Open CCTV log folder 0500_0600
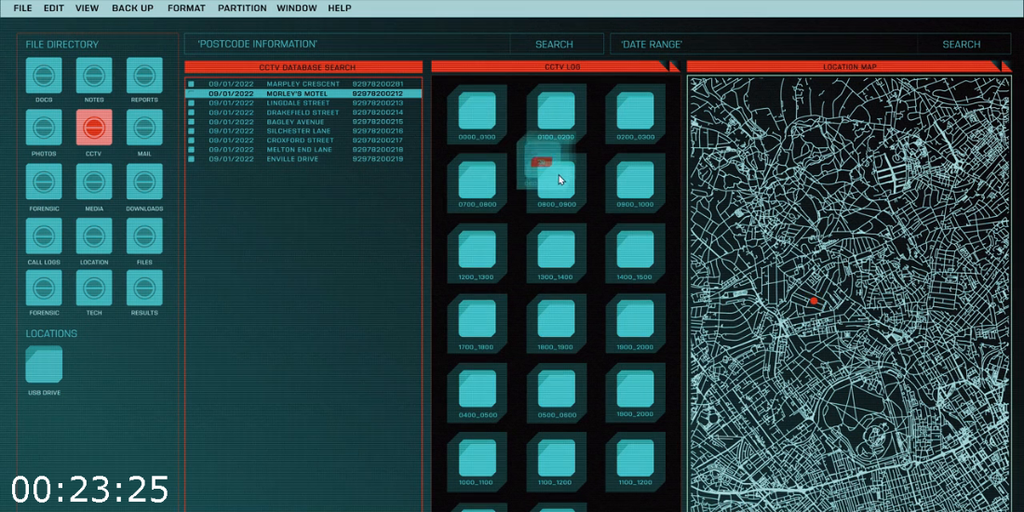This screenshot has height=512, width=1024. coord(556,389)
